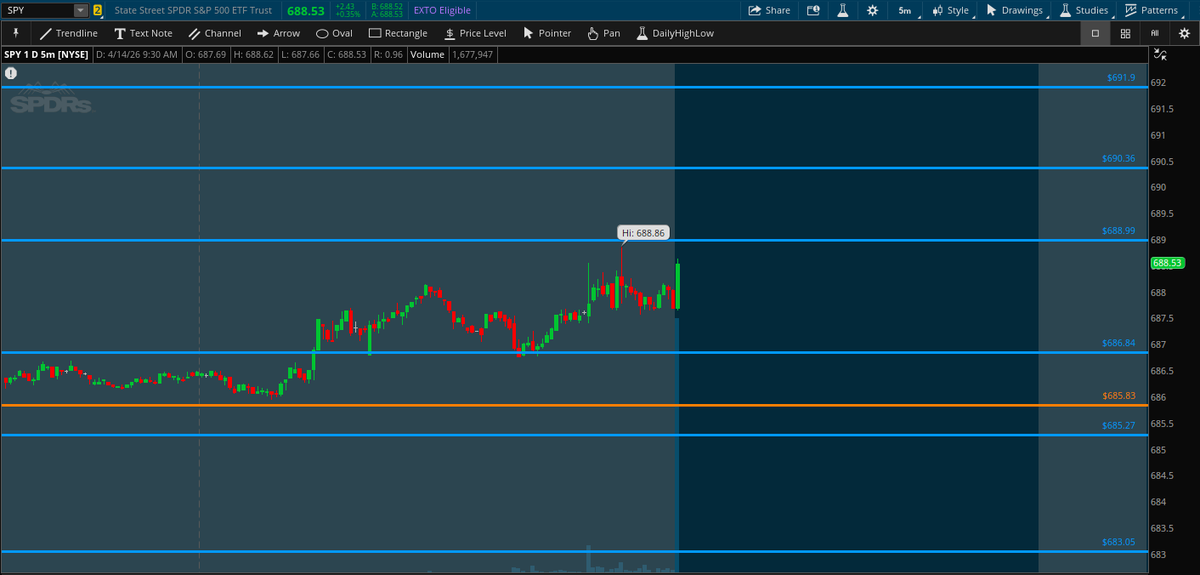Click the SPY 1 D 5m [NYSE] label

coord(45,54)
